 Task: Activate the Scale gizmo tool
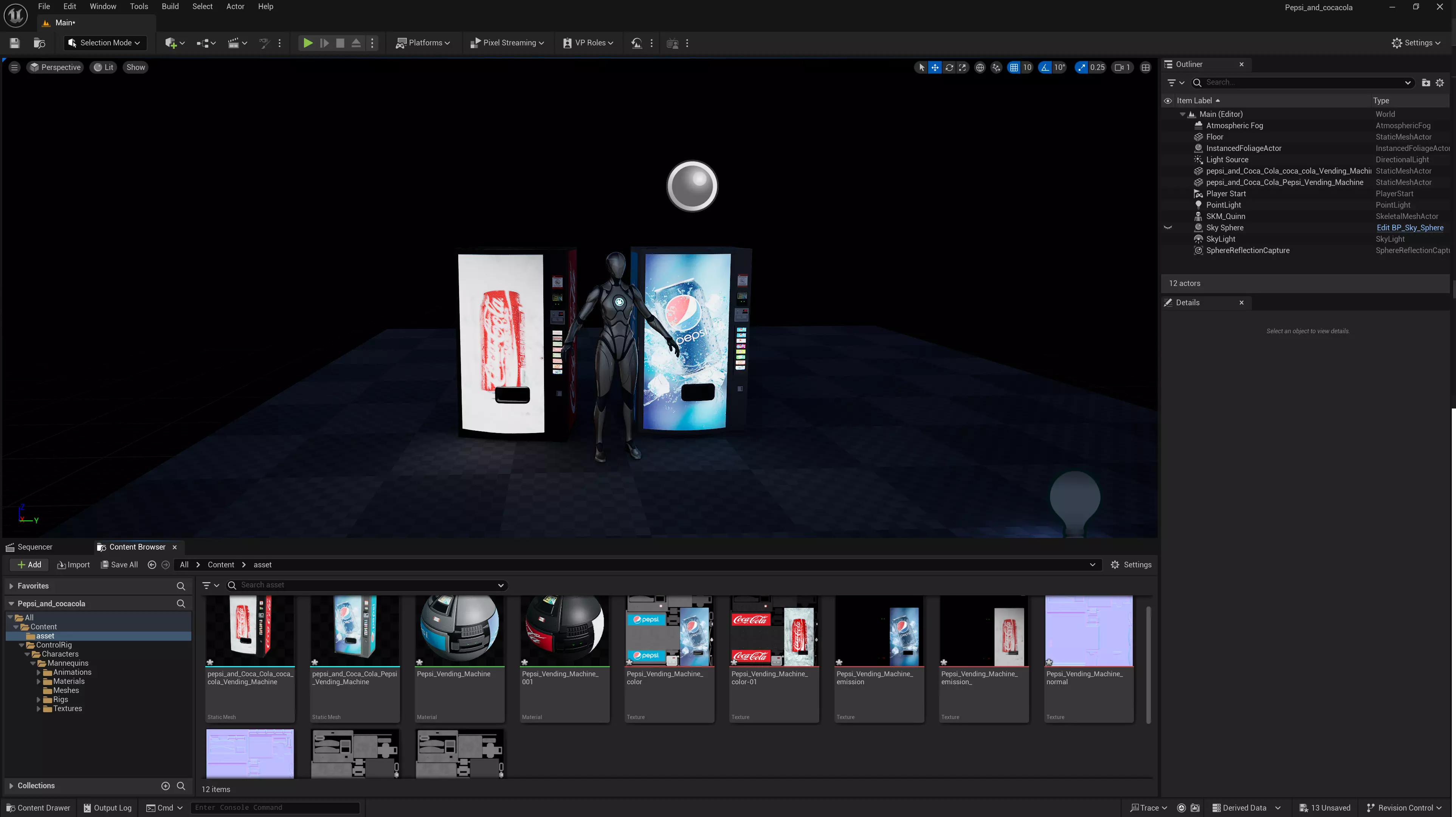(x=963, y=67)
